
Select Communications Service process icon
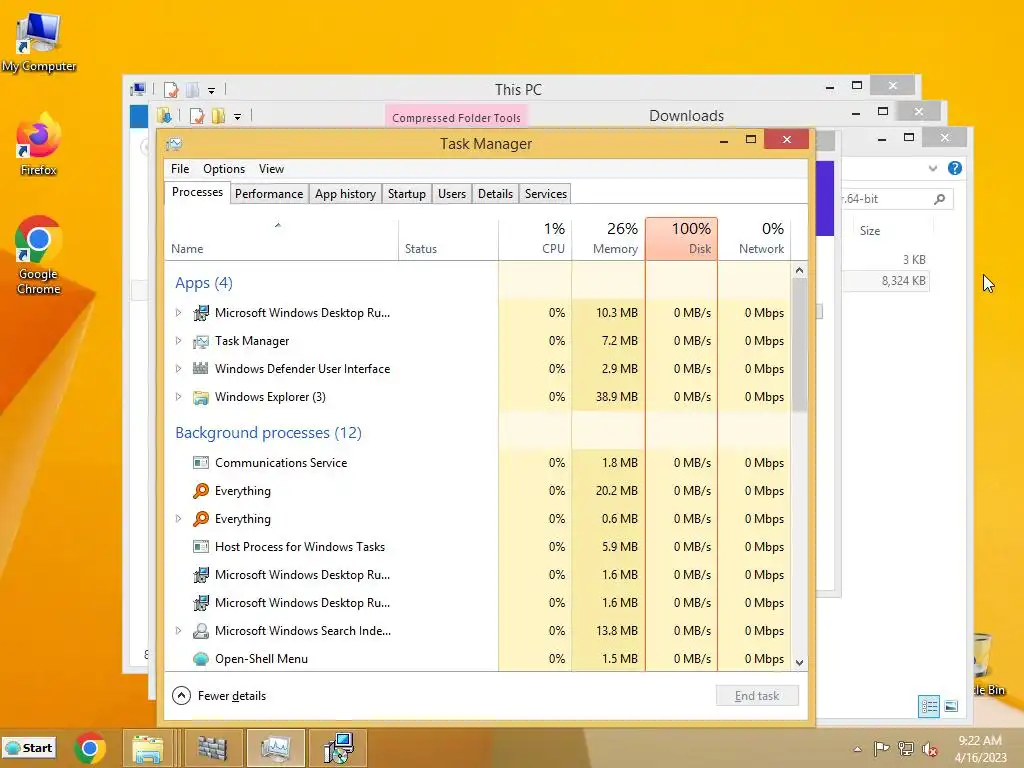(x=201, y=463)
